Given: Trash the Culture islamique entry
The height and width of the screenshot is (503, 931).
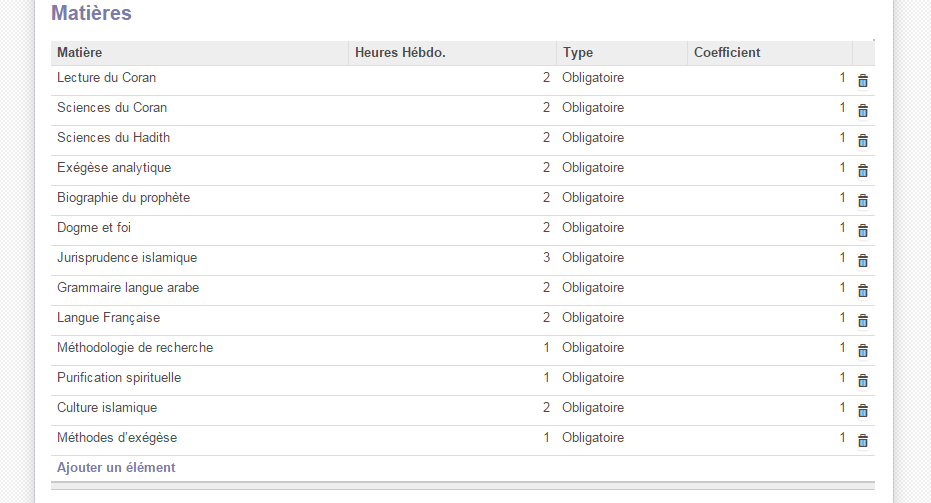Looking at the screenshot, I should pyautogui.click(x=863, y=411).
